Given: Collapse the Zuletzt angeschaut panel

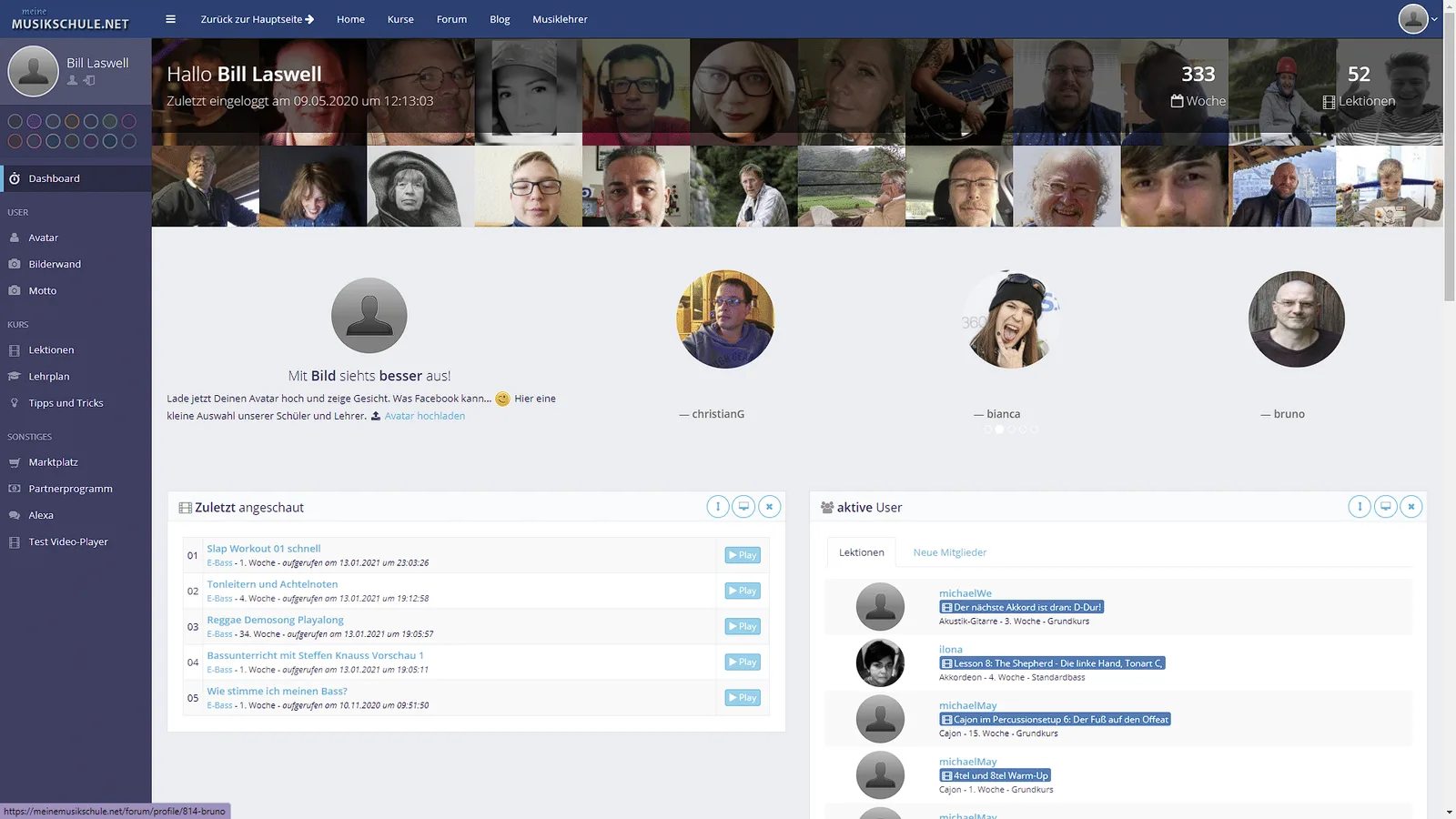Looking at the screenshot, I should (718, 507).
